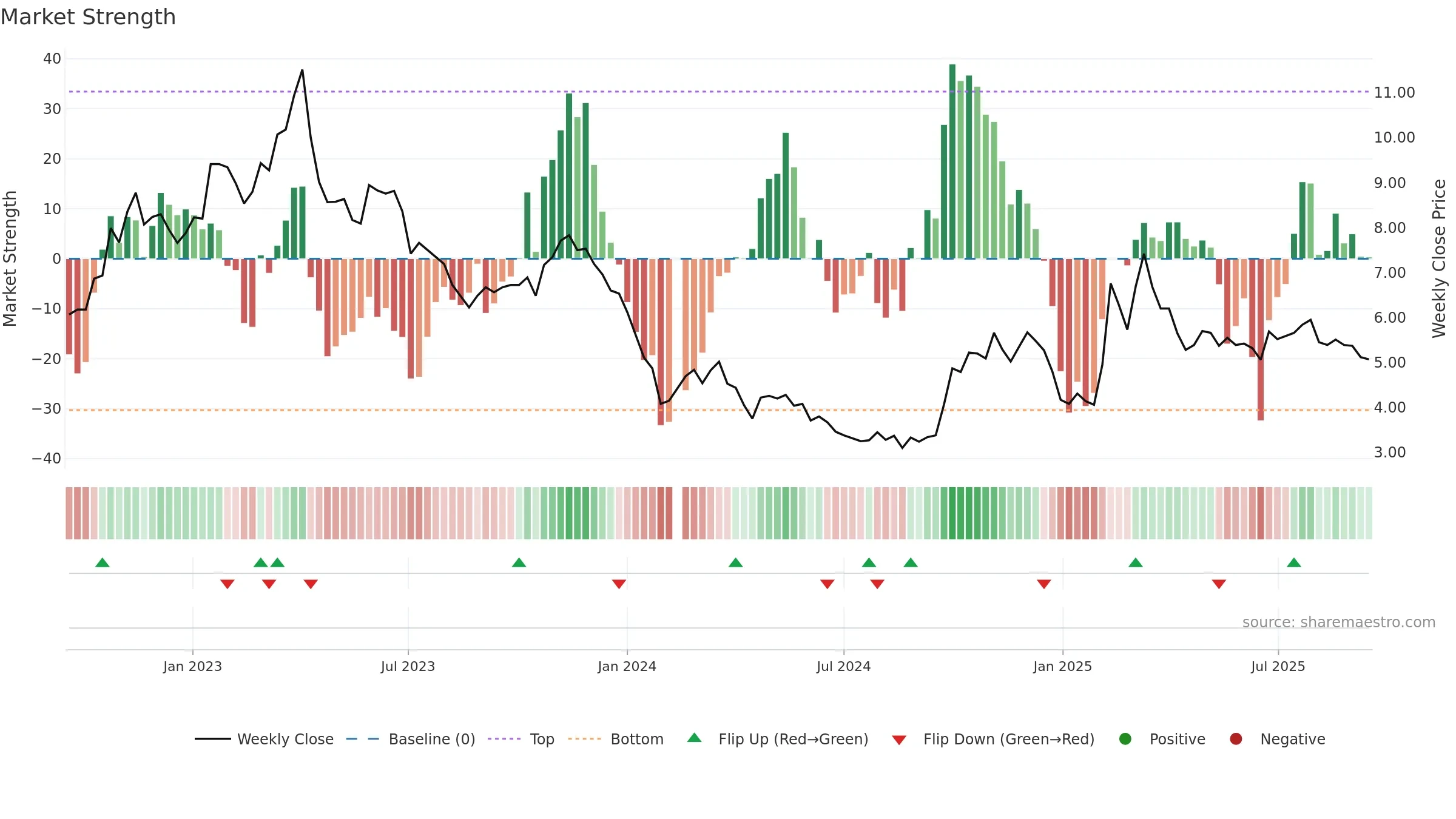Click the only flip-up triangle before Jan 2023
Screen dimensions: 1456x819
coord(103,562)
